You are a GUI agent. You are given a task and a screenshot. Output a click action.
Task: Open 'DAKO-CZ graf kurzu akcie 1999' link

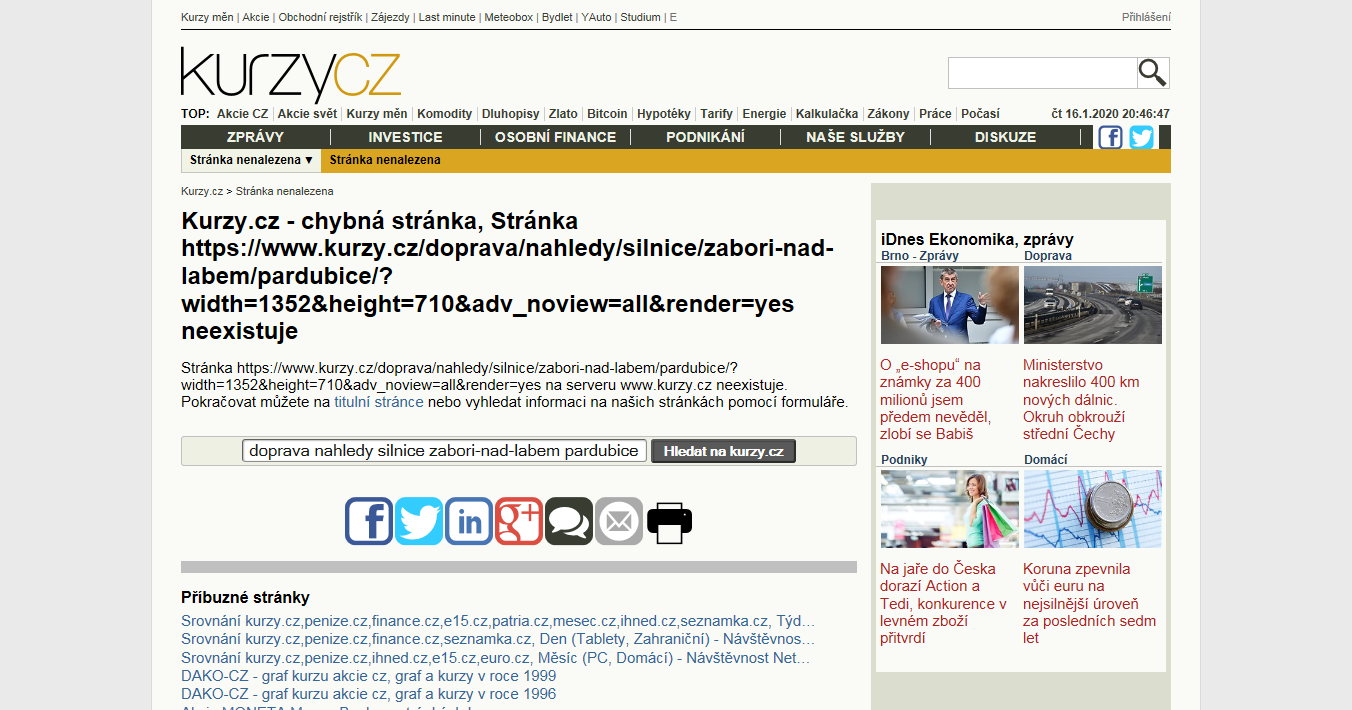pos(369,676)
